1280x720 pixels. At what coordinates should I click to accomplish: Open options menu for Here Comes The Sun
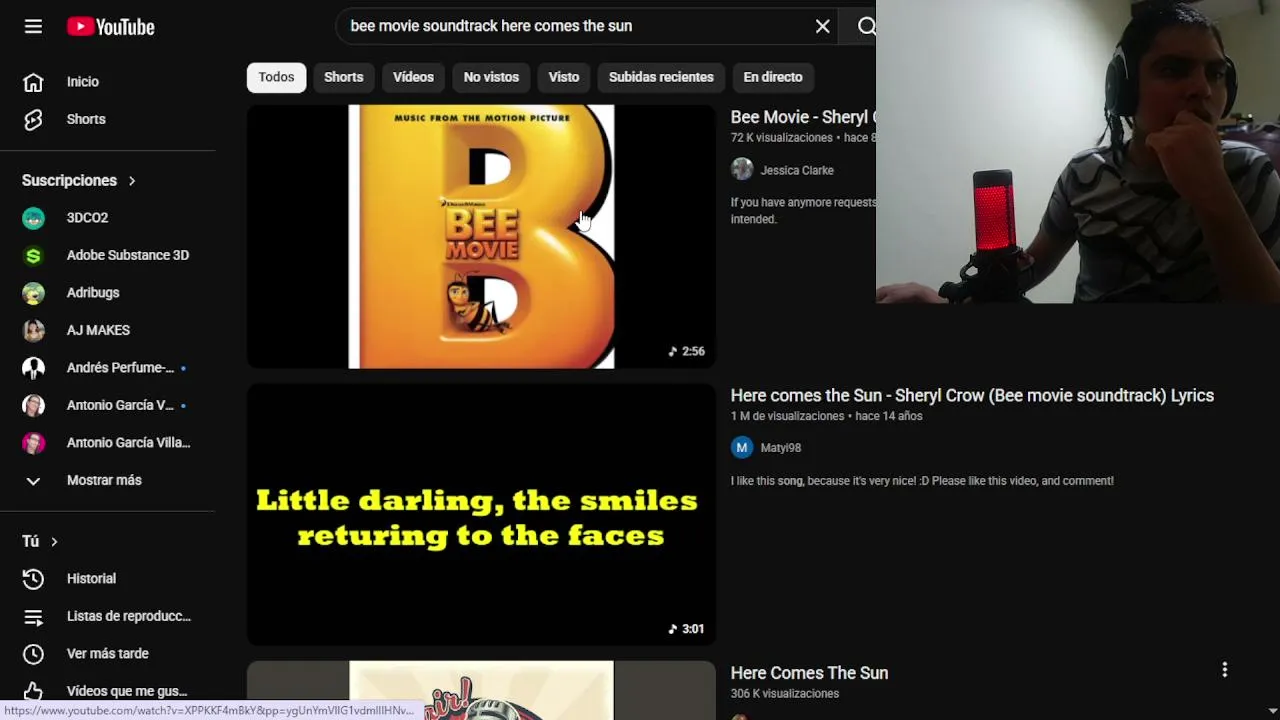1224,670
